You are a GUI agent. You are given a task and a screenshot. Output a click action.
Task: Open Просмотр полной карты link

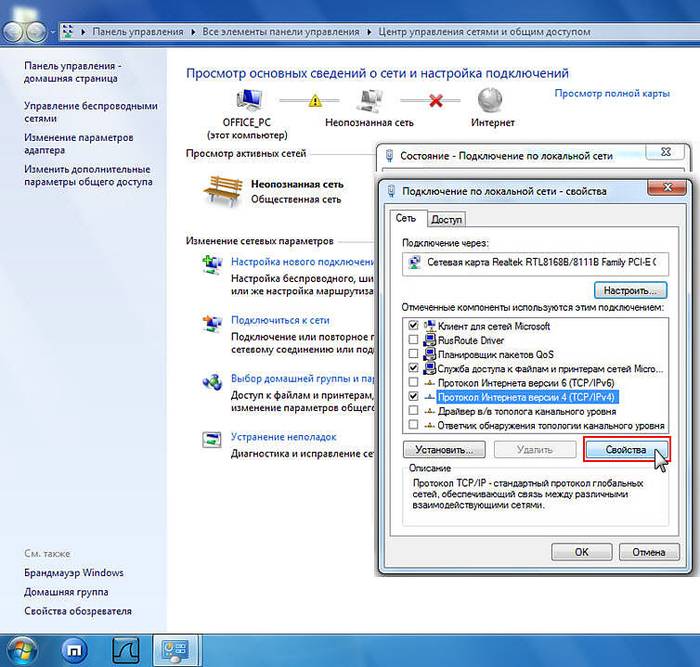[612, 94]
